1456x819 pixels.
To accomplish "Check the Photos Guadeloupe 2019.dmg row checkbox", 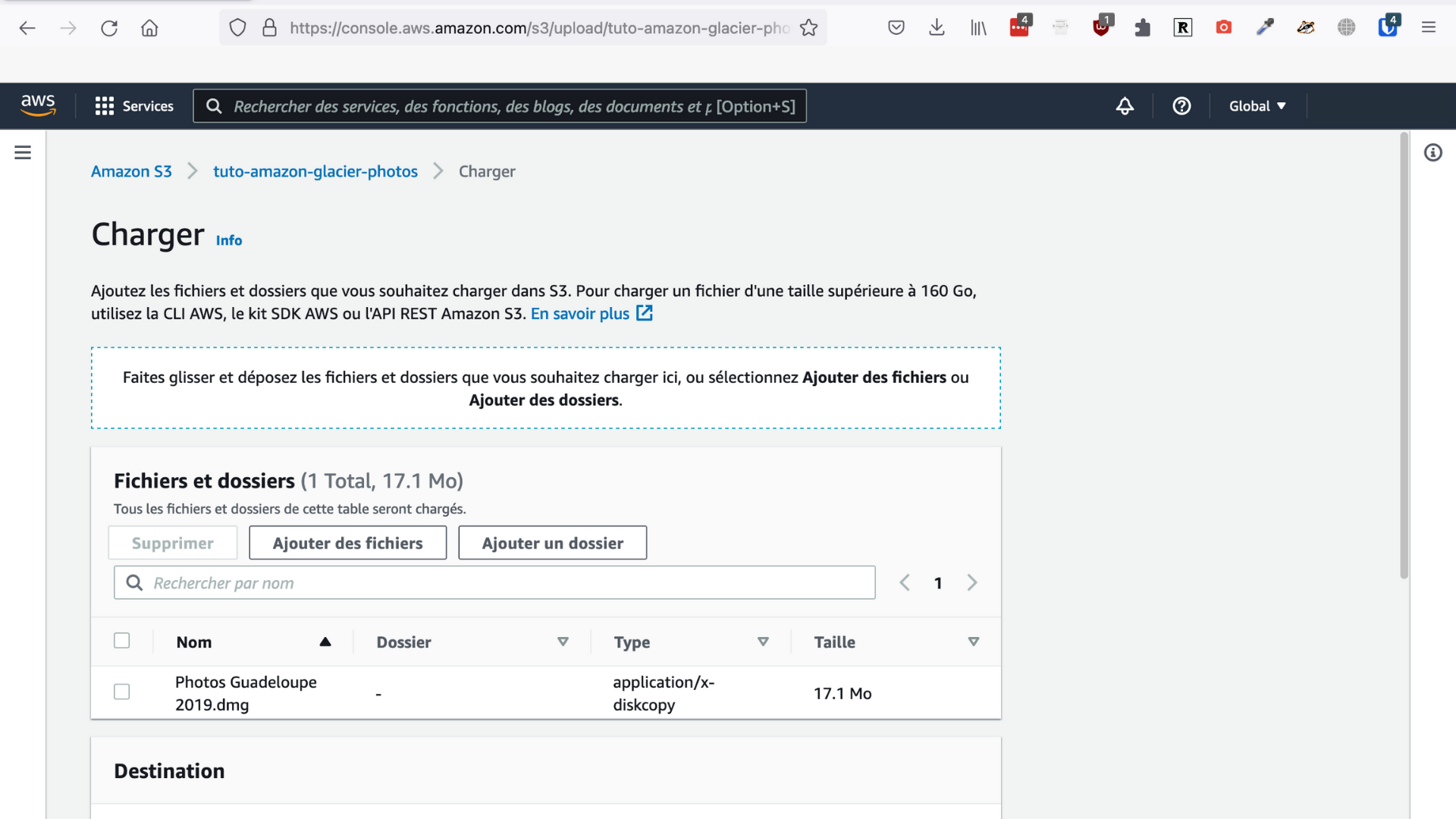I will coord(121,692).
